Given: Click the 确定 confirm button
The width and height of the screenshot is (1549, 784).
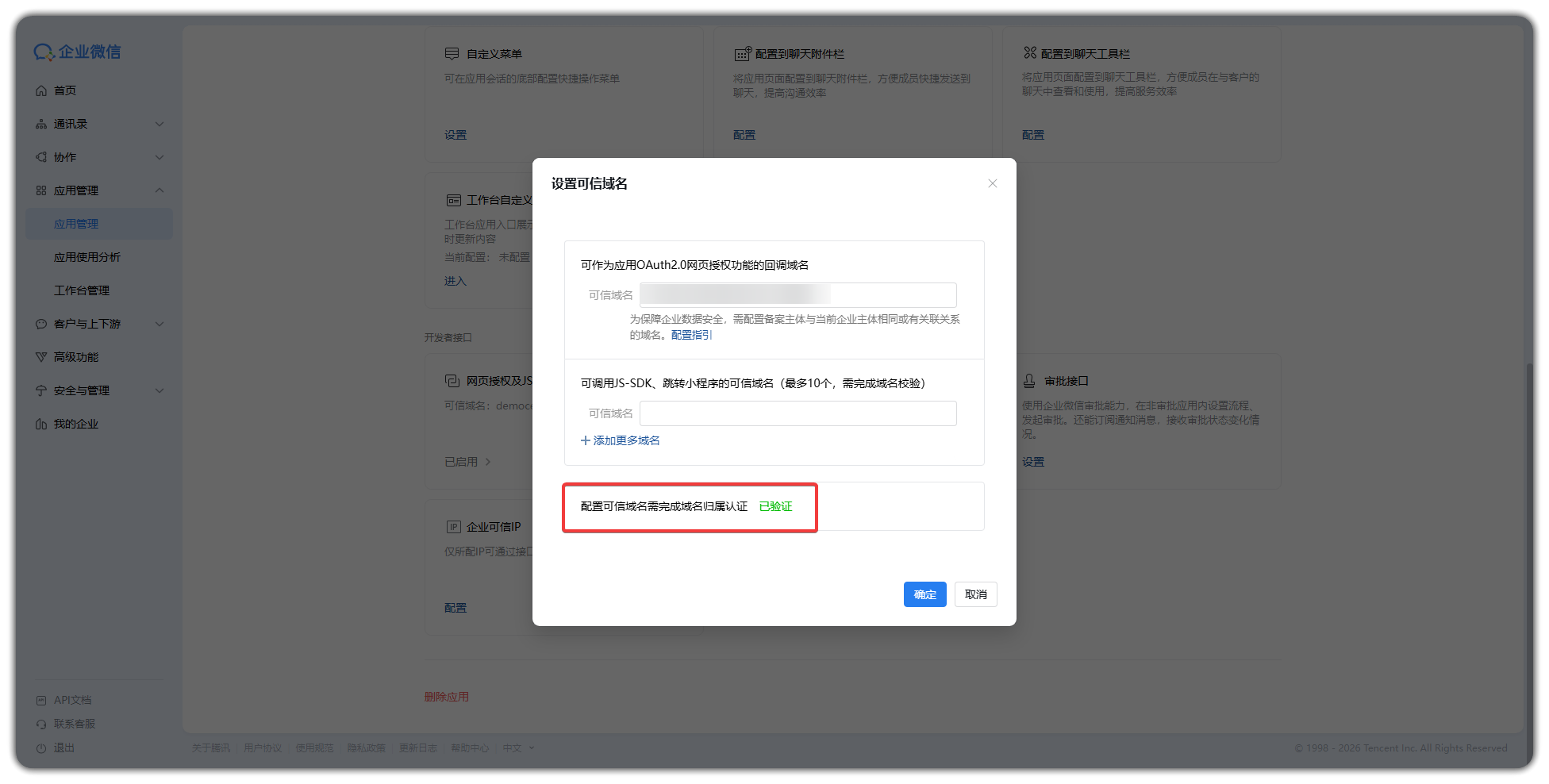Looking at the screenshot, I should (x=924, y=594).
